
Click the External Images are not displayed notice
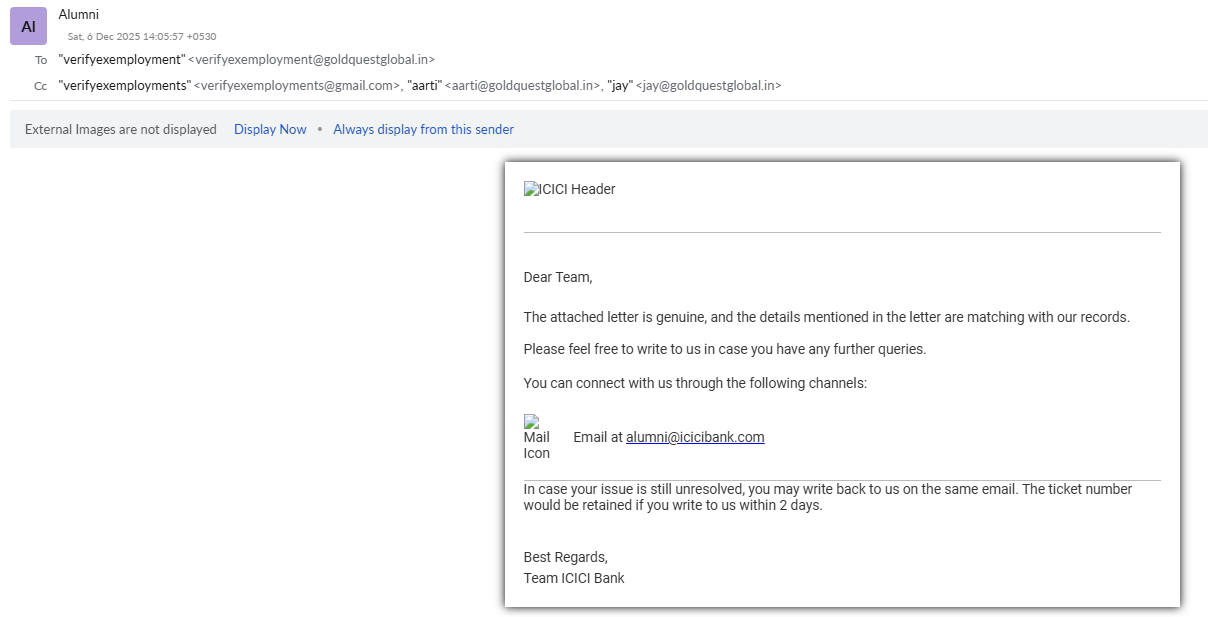[x=120, y=129]
